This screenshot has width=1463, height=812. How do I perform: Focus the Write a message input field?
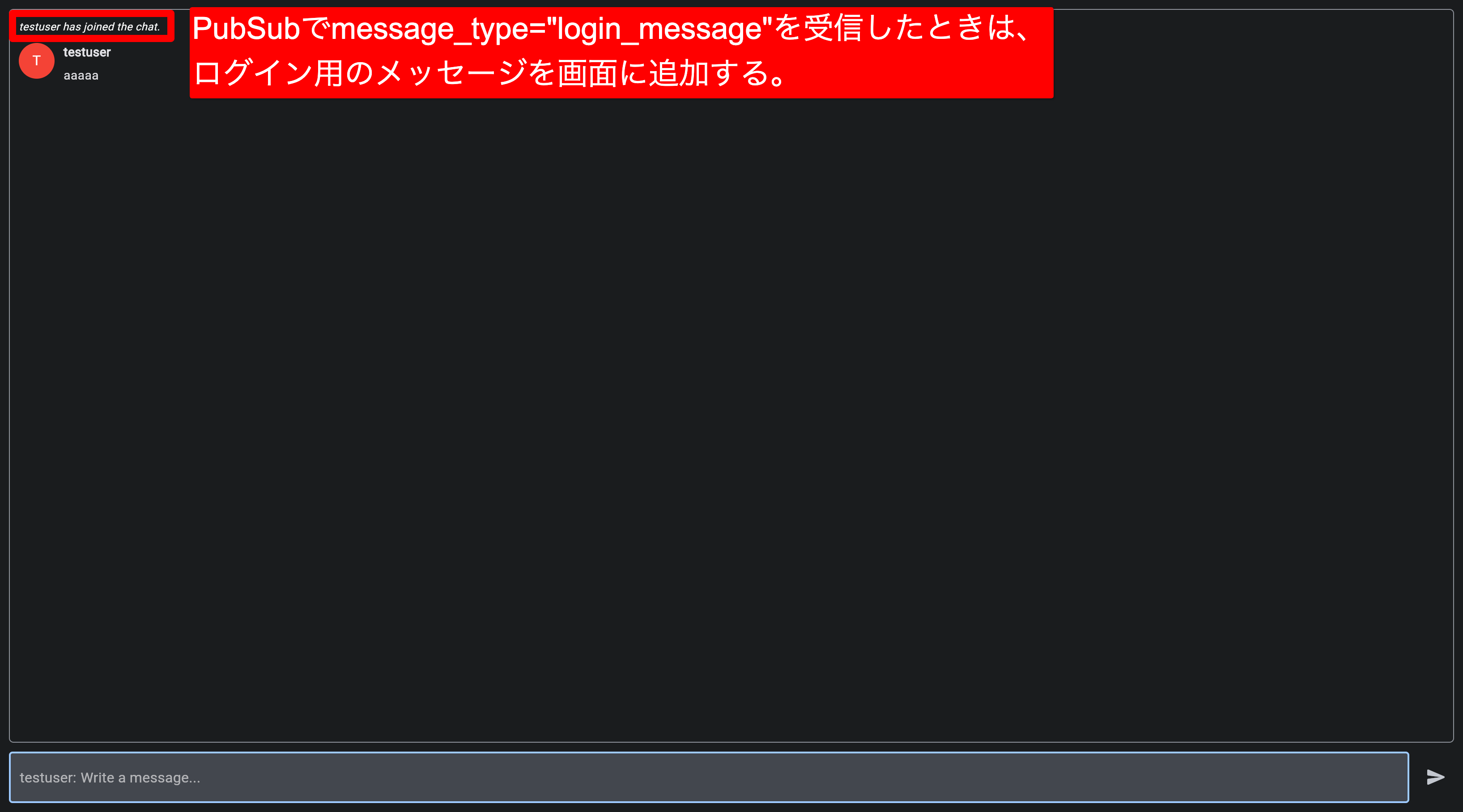coord(709,777)
